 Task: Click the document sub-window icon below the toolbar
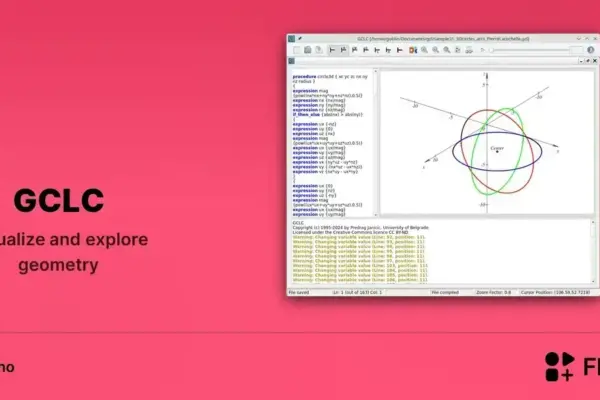click(292, 61)
